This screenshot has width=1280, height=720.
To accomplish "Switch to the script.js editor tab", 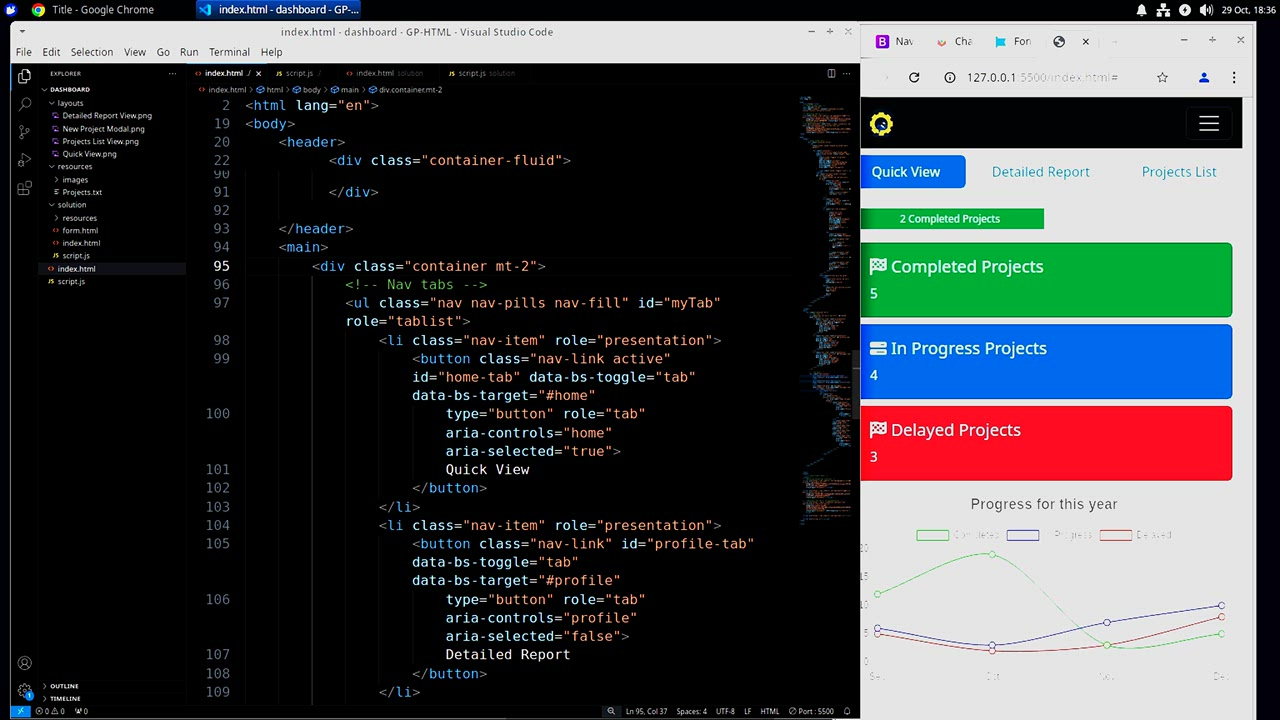I will 299,73.
